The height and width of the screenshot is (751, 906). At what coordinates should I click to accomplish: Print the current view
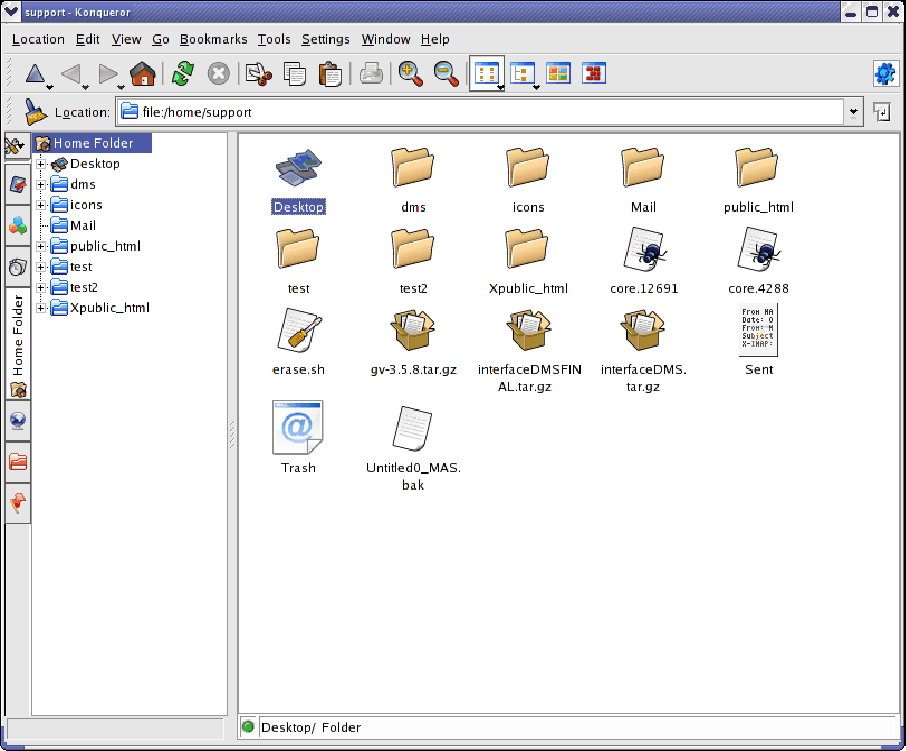tap(371, 73)
